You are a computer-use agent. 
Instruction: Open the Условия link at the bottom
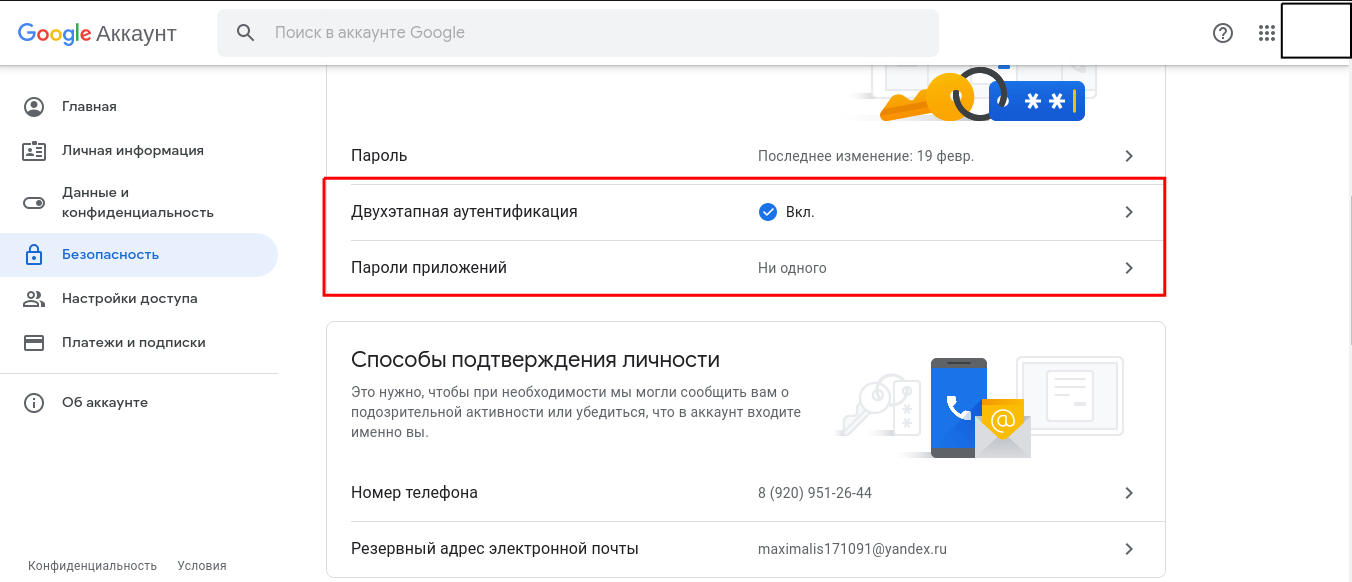pos(202,565)
